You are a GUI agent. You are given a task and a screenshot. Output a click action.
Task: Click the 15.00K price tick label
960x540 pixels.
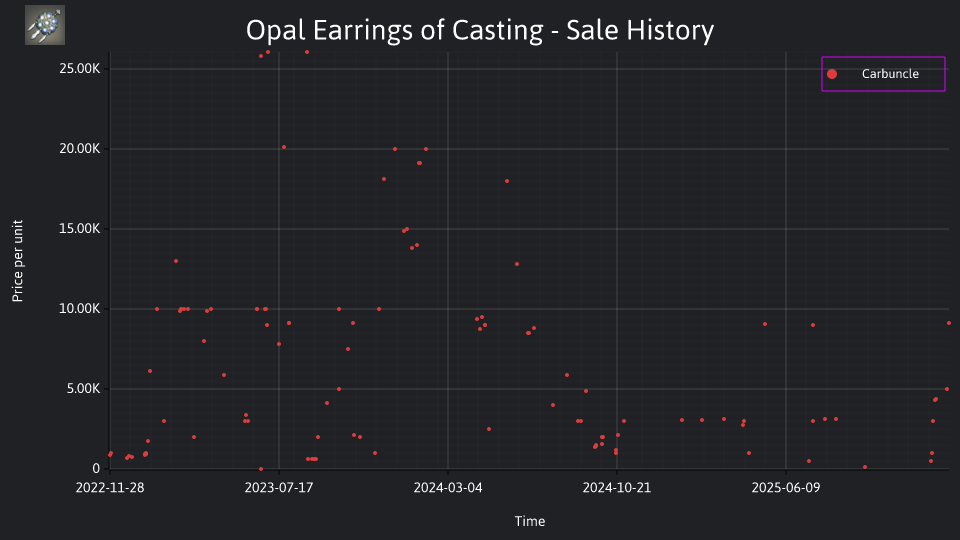click(80, 229)
